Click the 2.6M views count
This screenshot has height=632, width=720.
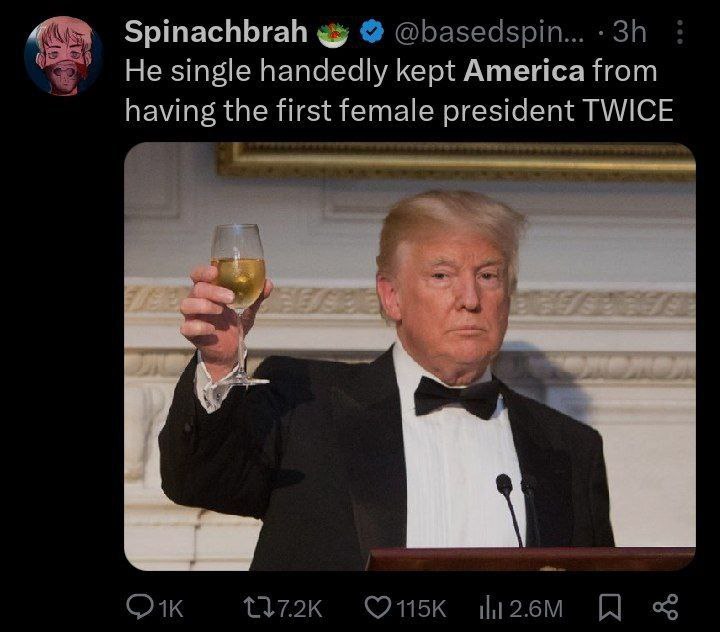(536, 609)
